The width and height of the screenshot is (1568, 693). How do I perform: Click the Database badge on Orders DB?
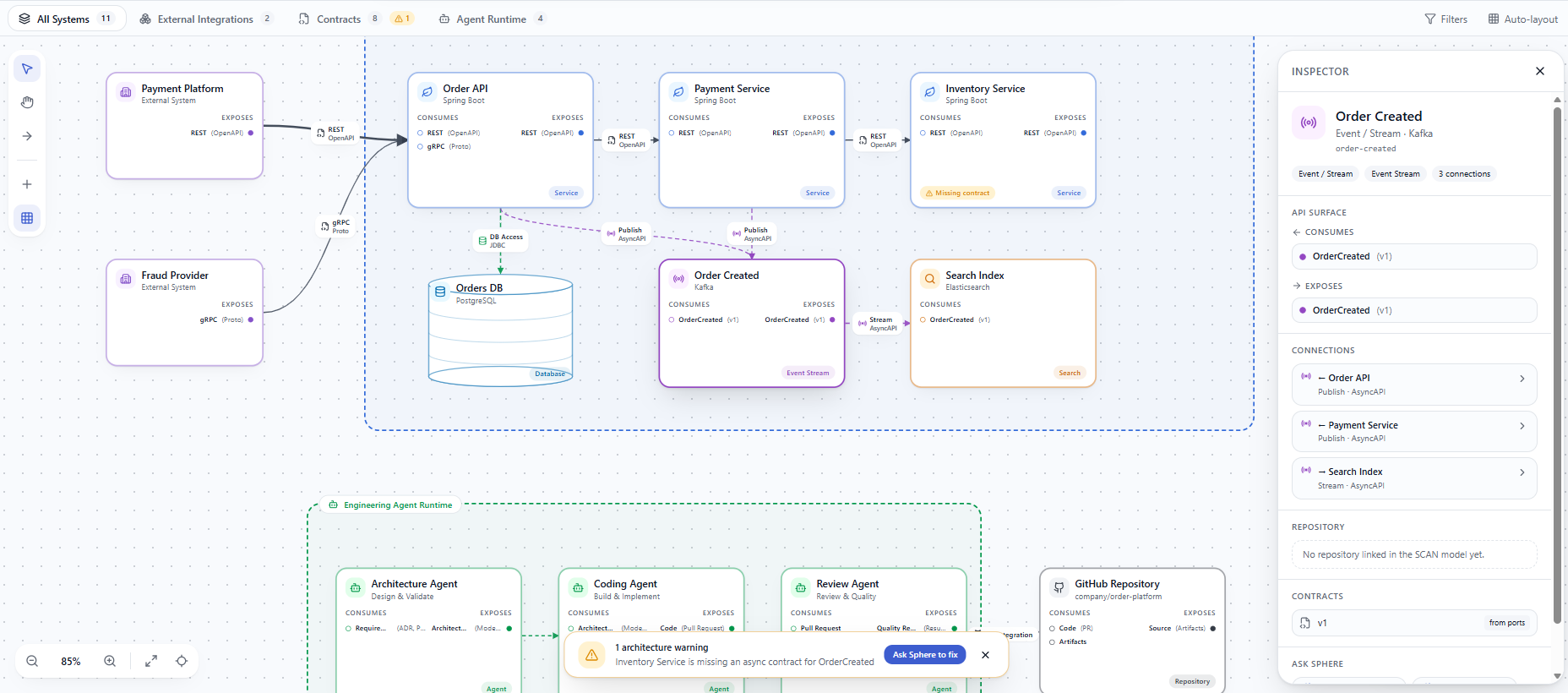(550, 374)
